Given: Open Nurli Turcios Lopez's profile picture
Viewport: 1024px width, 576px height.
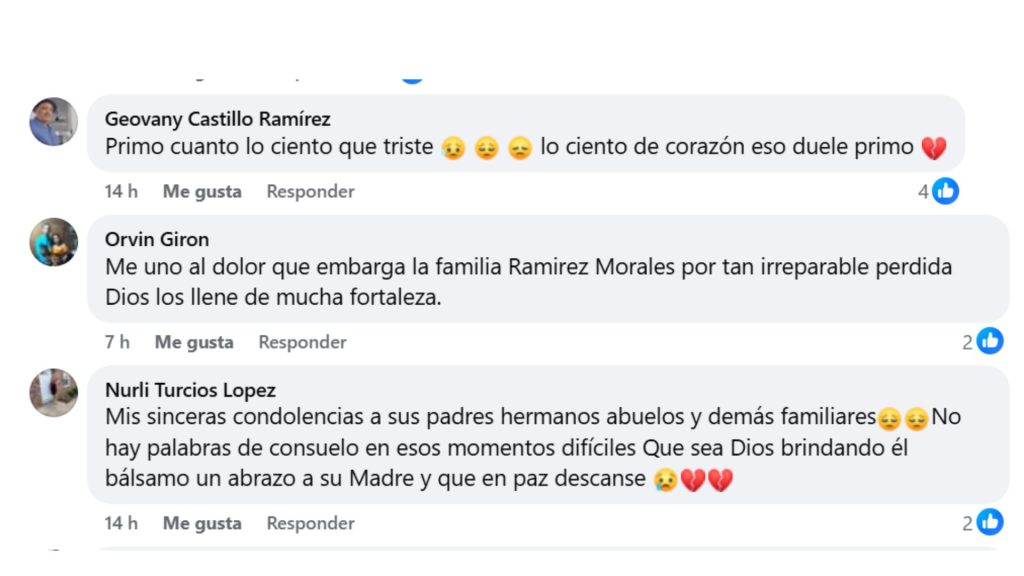Looking at the screenshot, I should [x=53, y=393].
